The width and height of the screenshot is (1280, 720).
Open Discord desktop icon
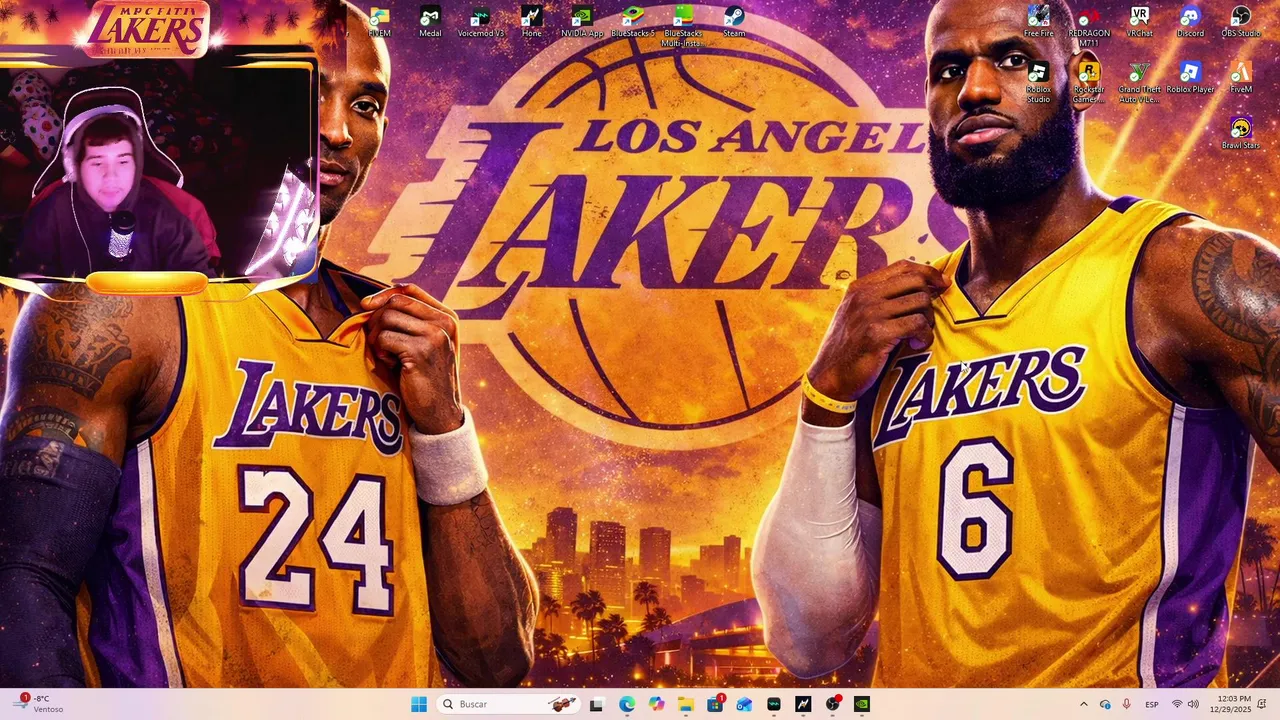coord(1190,22)
